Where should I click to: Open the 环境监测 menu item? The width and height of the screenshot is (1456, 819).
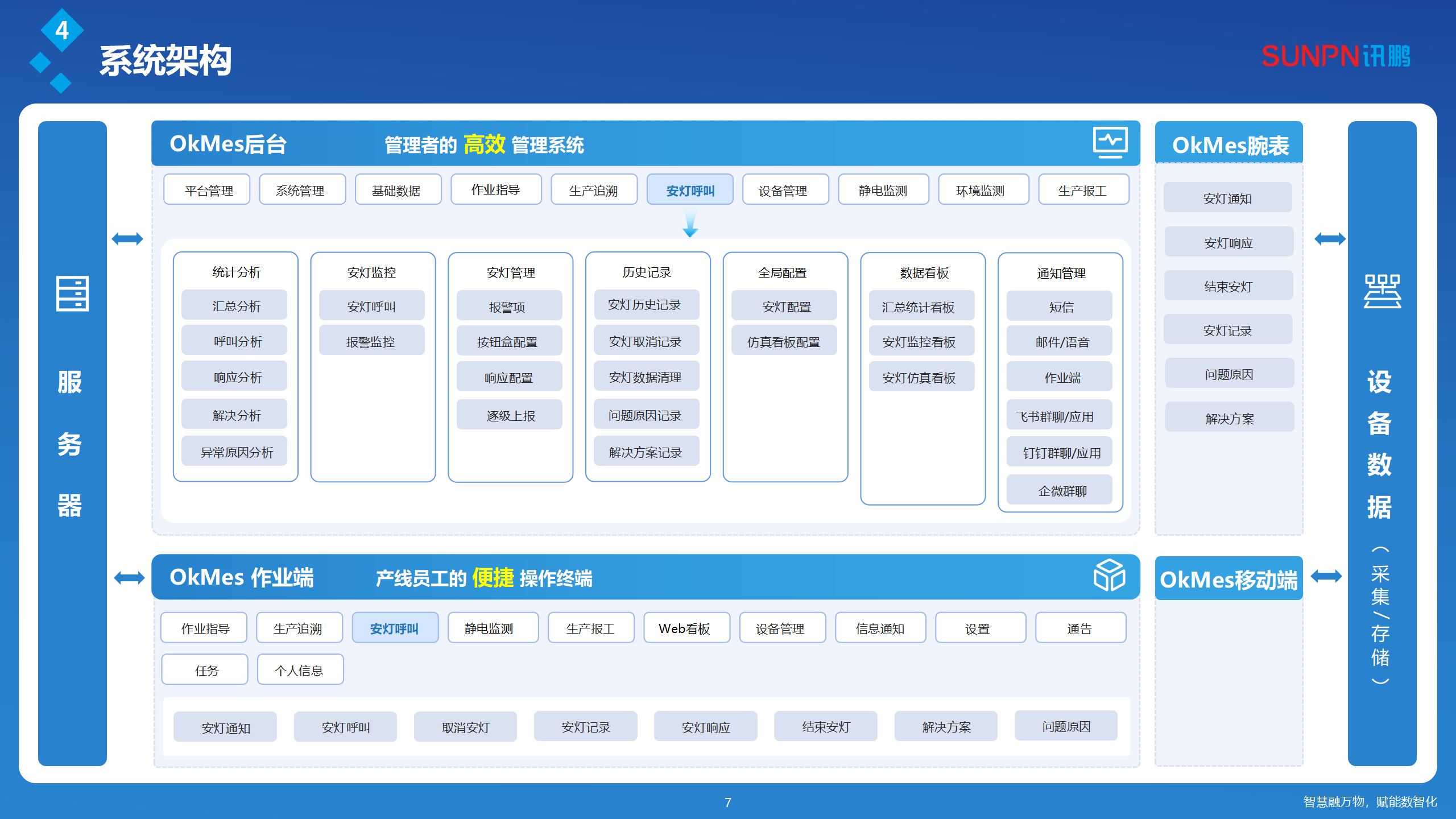click(x=983, y=189)
